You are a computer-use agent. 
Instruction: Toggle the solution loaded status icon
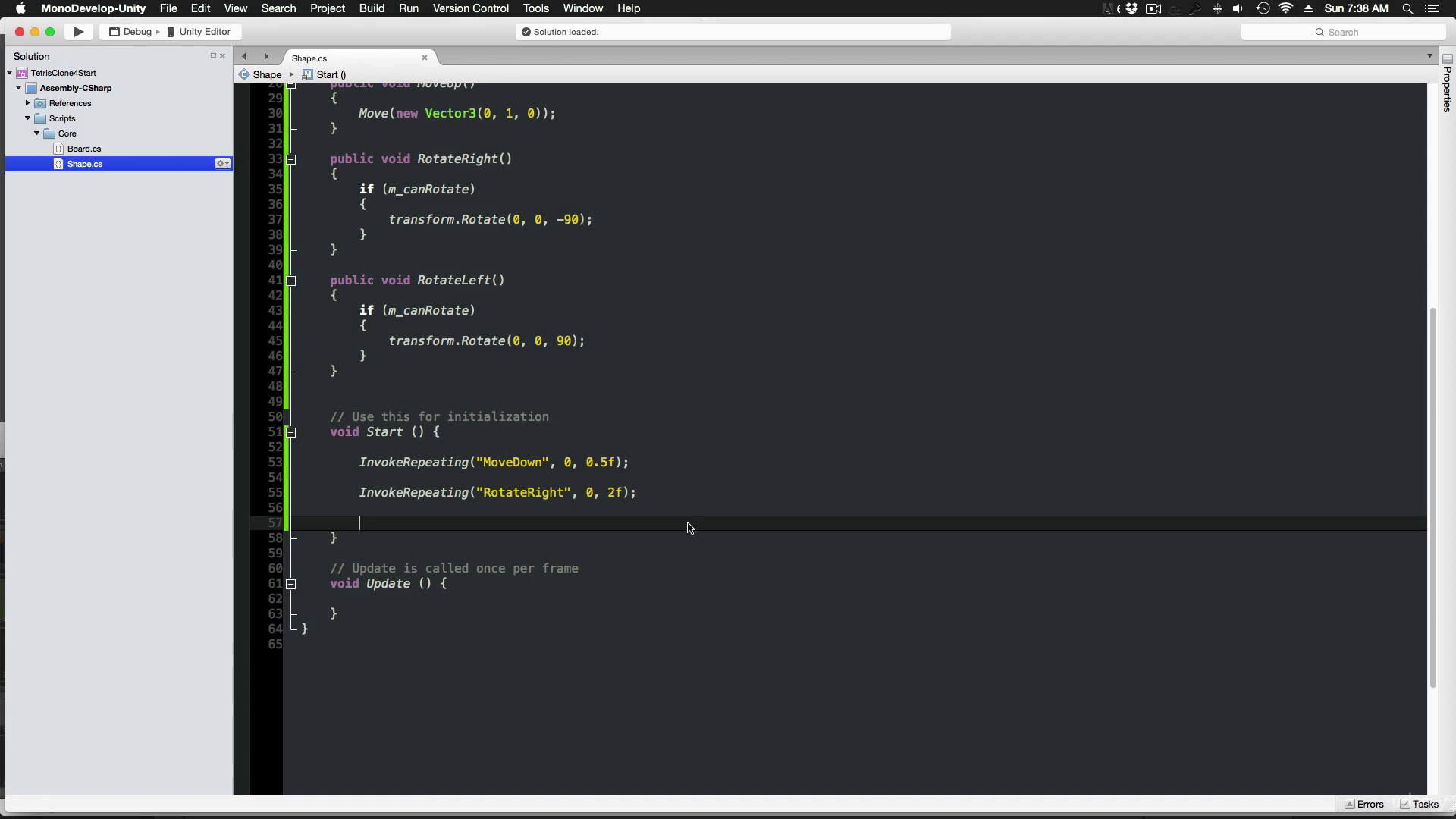(525, 31)
